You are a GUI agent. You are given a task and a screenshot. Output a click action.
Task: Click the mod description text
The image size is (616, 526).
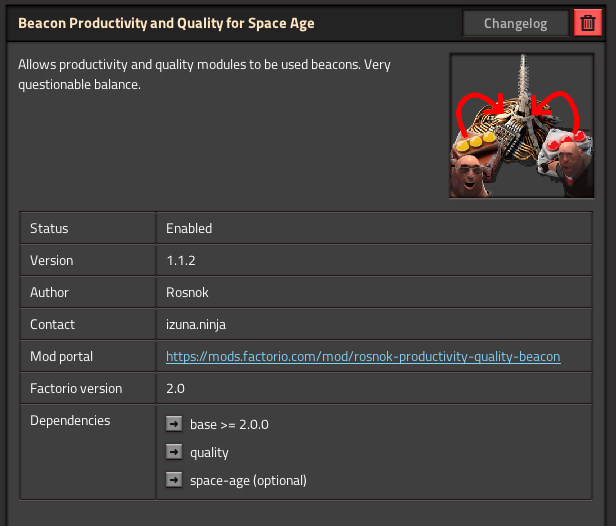pyautogui.click(x=204, y=75)
